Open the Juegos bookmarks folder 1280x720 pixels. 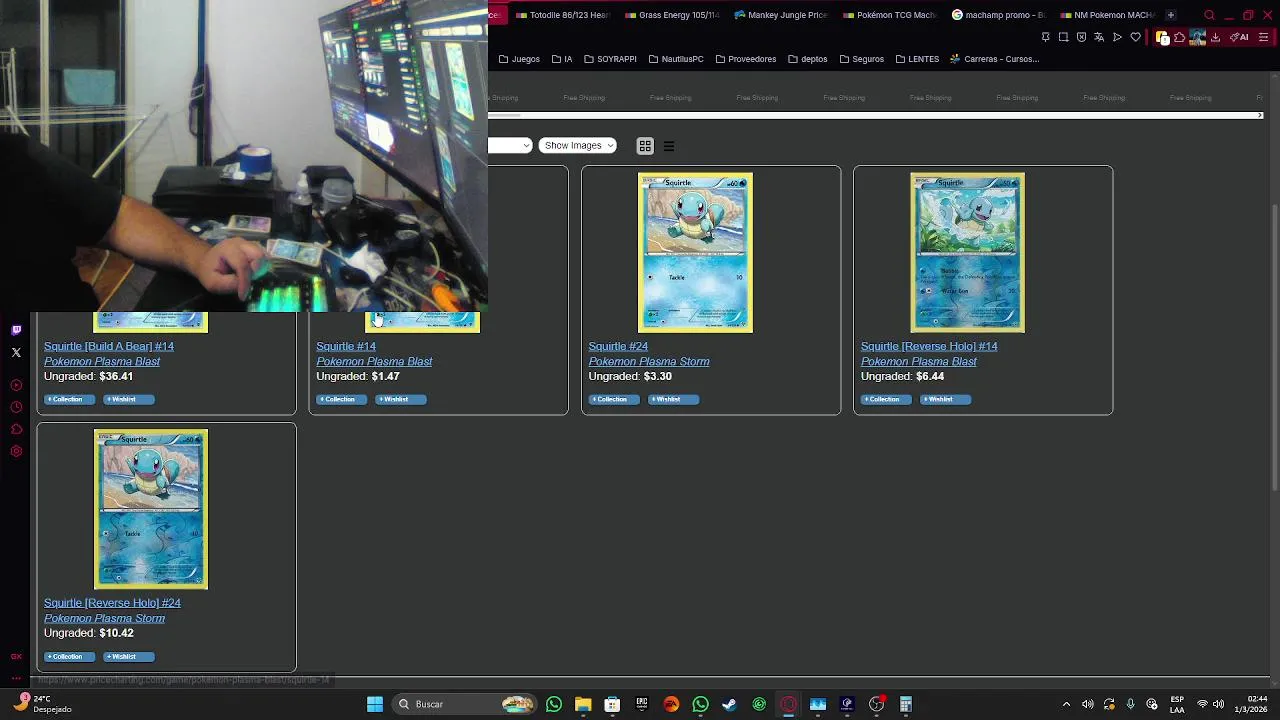(x=519, y=59)
